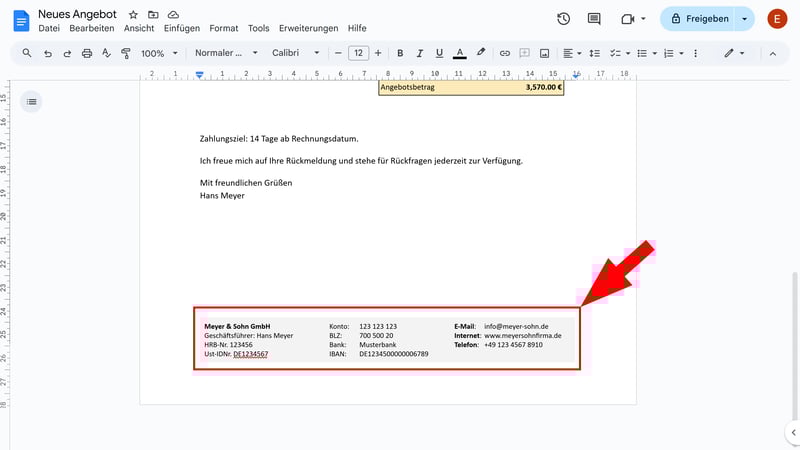Activate the paint format roller tool
800x450 pixels.
[126, 53]
